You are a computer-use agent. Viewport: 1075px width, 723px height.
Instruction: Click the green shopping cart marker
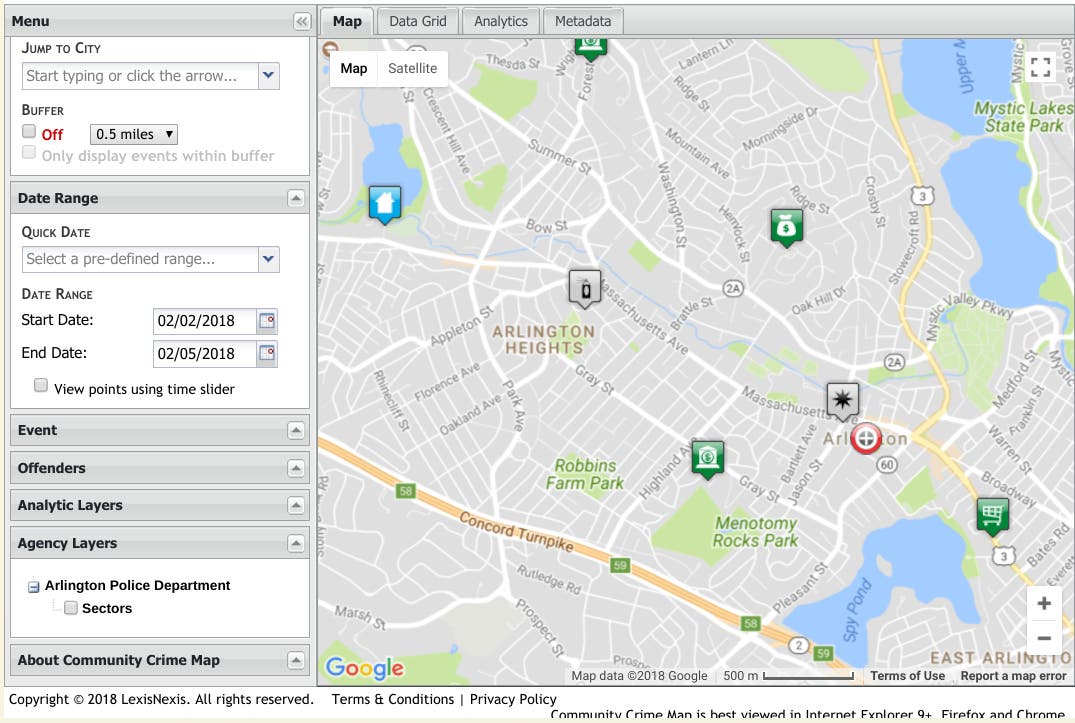992,516
